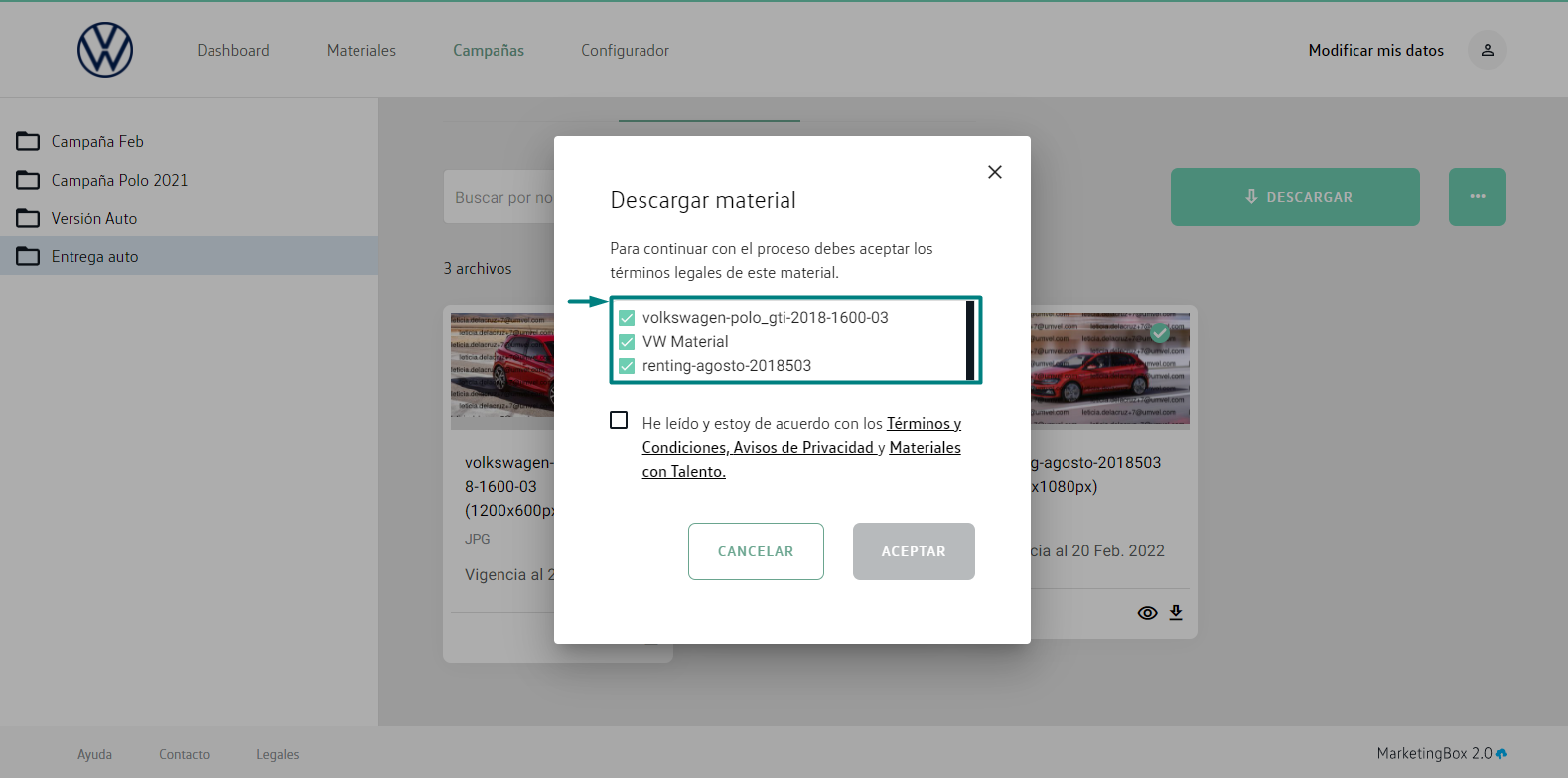Click the Versión Auto folder icon
This screenshot has width=1568, height=778.
pos(28,218)
